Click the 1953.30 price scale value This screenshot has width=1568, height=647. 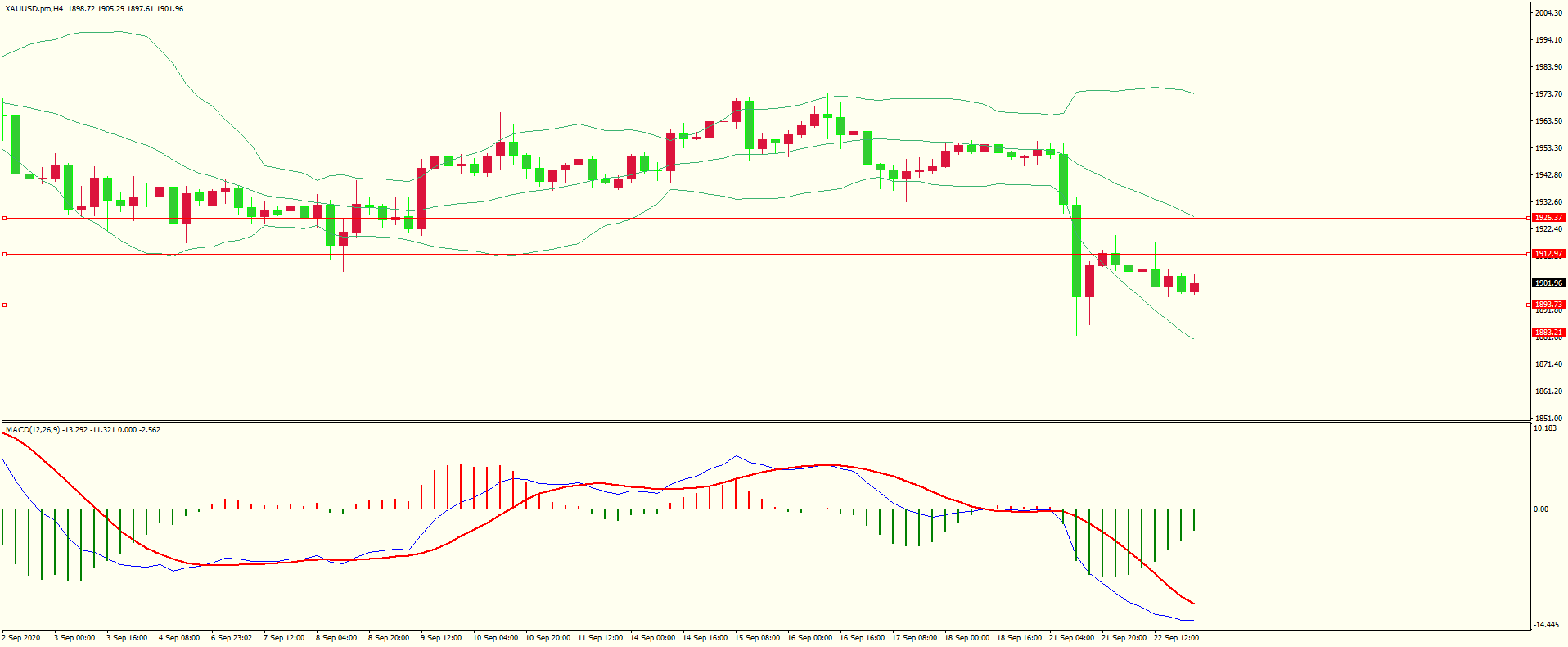(x=1549, y=147)
